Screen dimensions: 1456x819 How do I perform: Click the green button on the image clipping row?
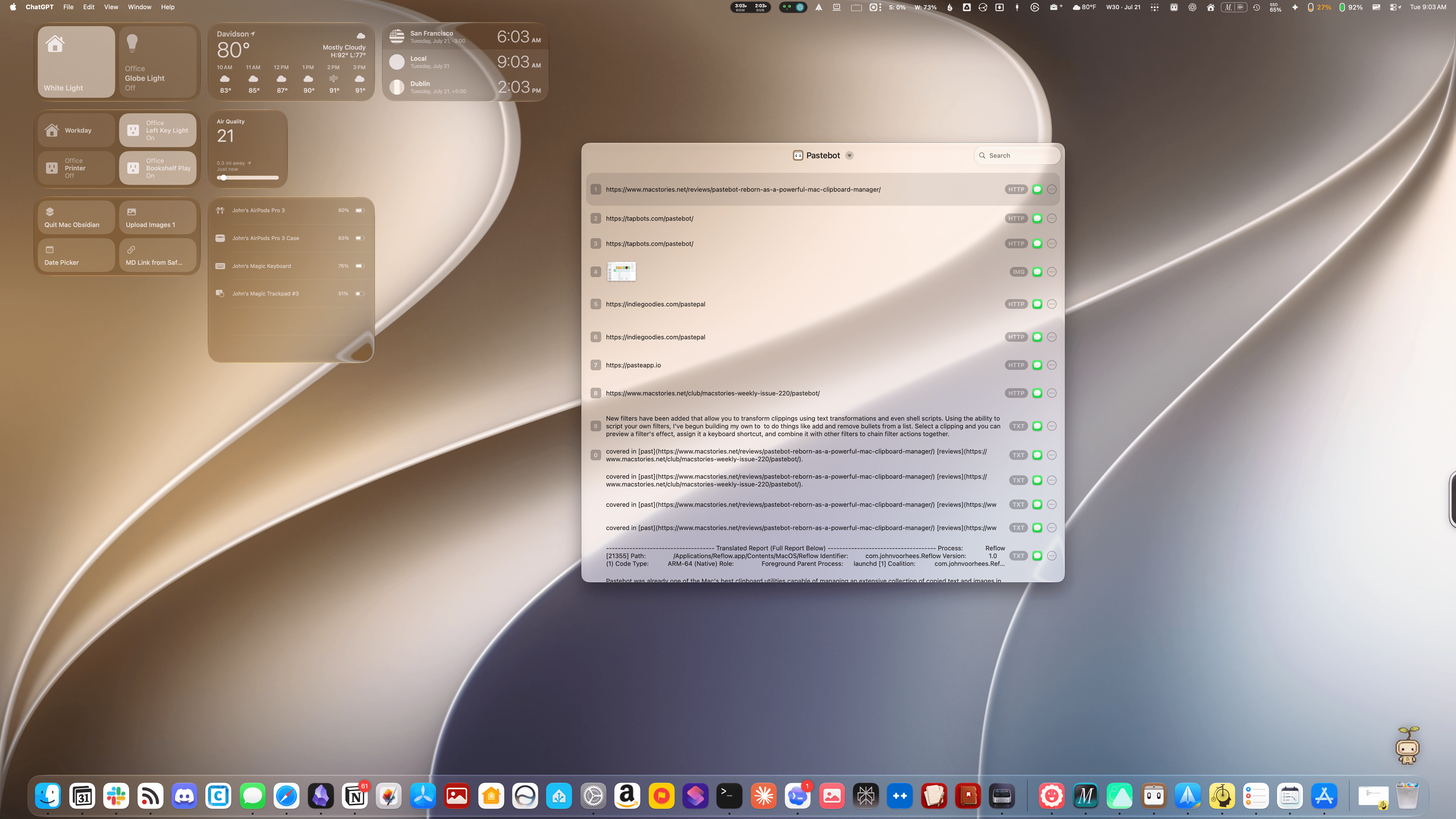pos(1037,272)
